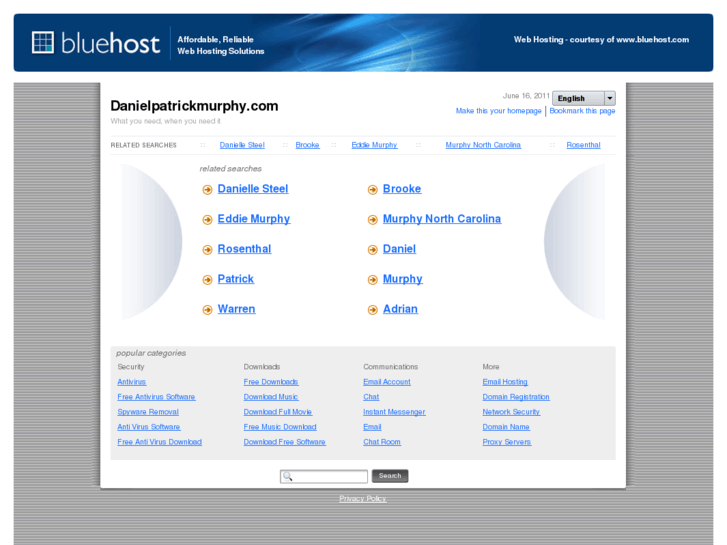Click Make this your homepage link

coord(498,111)
